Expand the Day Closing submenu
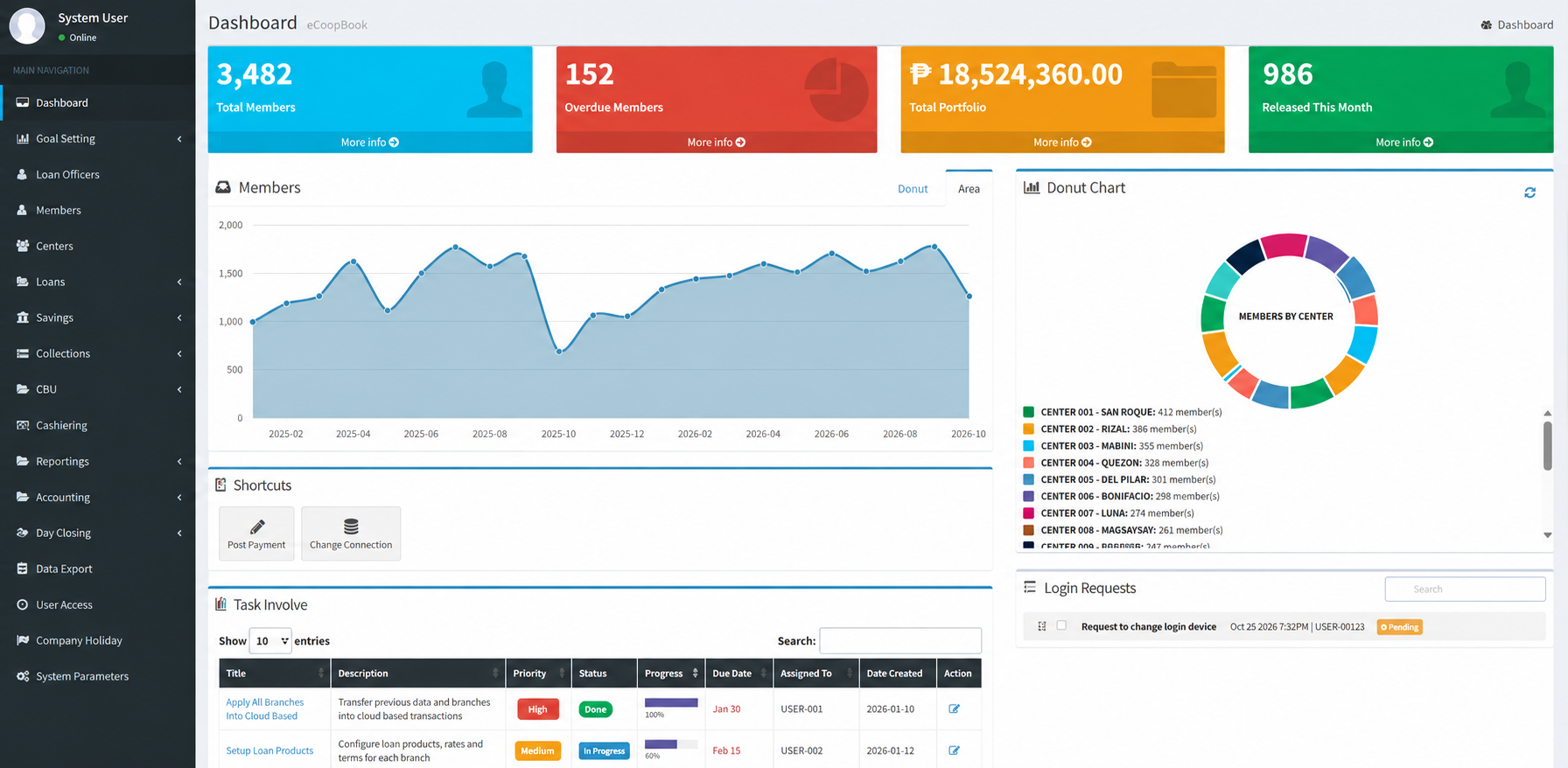This screenshot has width=1568, height=768. coord(98,533)
